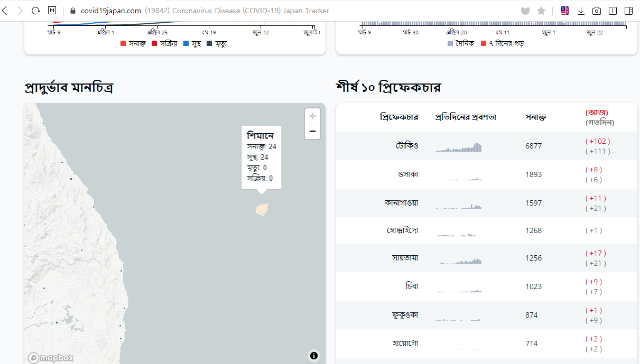Open the flag extension icon in toolbar

coord(565,11)
